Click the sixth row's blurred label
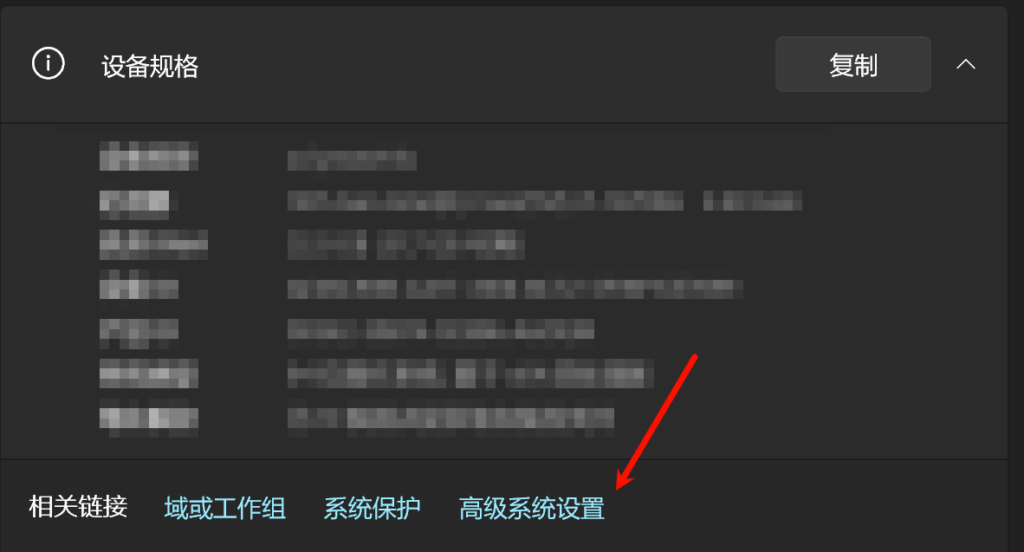The image size is (1024, 552). click(x=149, y=373)
